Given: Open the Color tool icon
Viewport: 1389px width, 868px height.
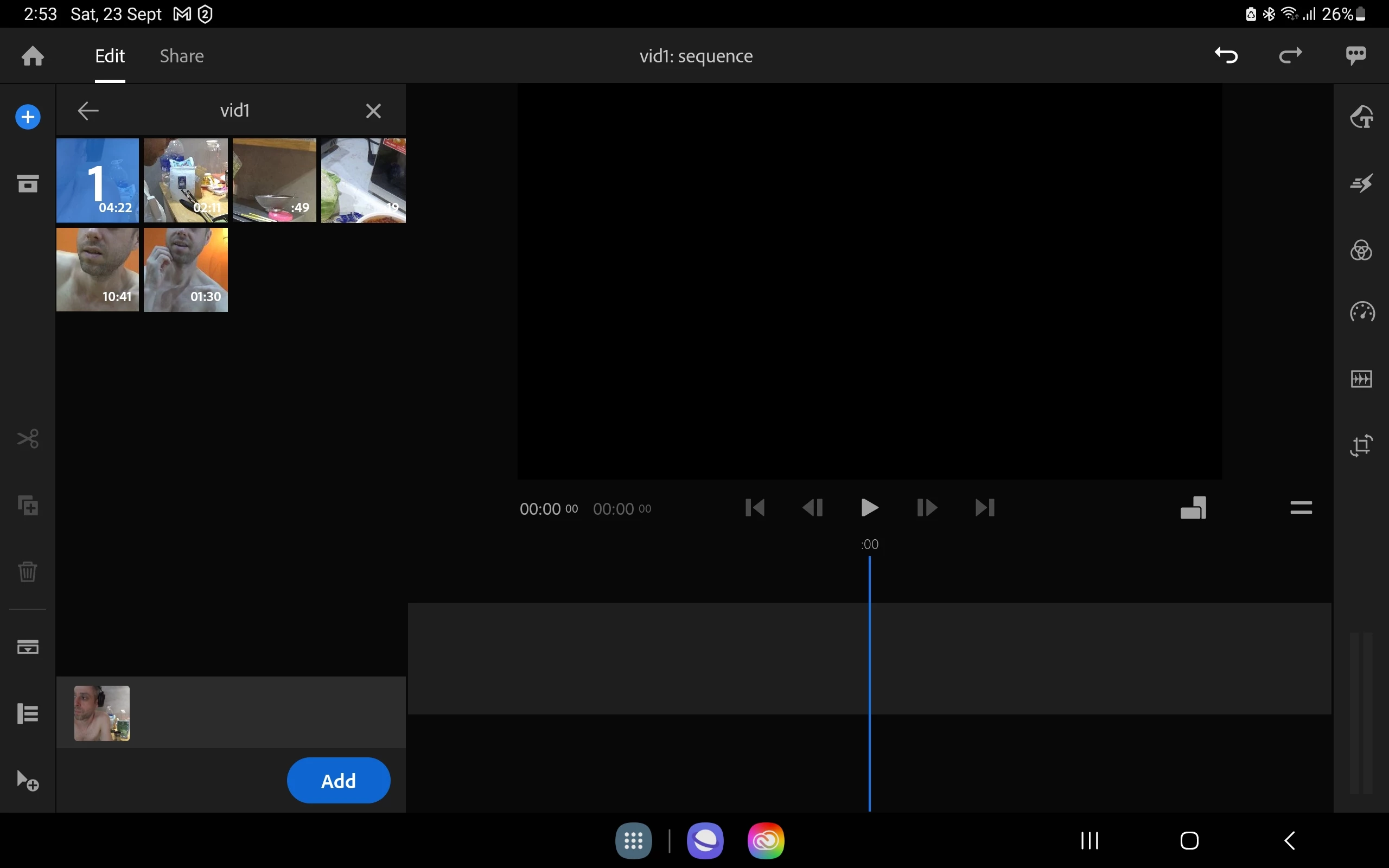Looking at the screenshot, I should click(1361, 250).
